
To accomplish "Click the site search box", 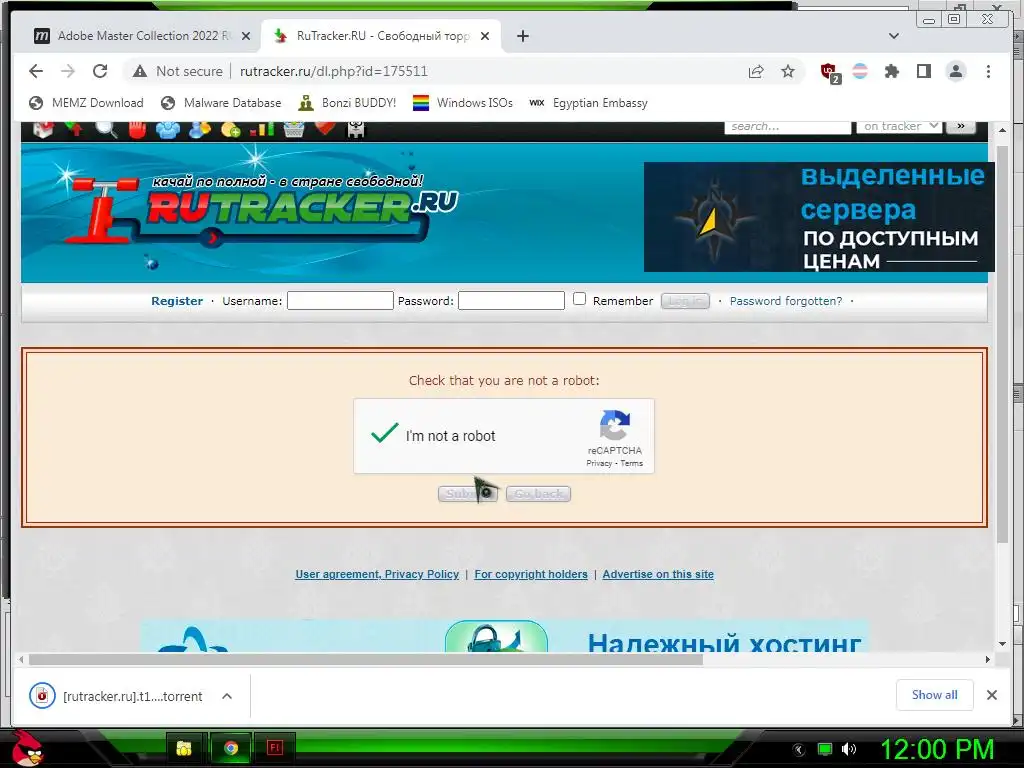I will pos(788,127).
